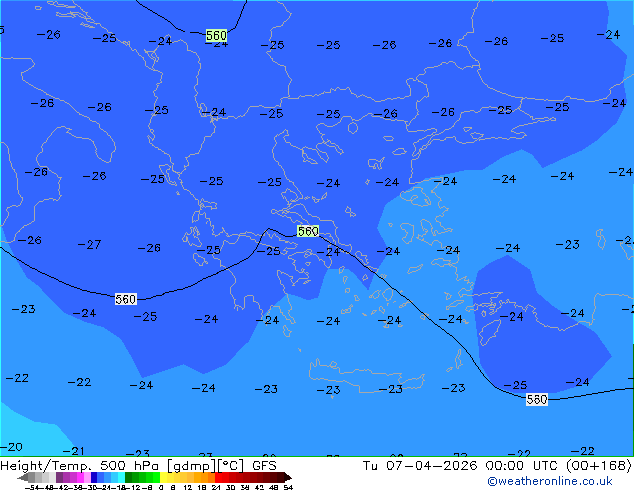The width and height of the screenshot is (634, 490).
Task: Click the GFS model label
Action: point(264,466)
